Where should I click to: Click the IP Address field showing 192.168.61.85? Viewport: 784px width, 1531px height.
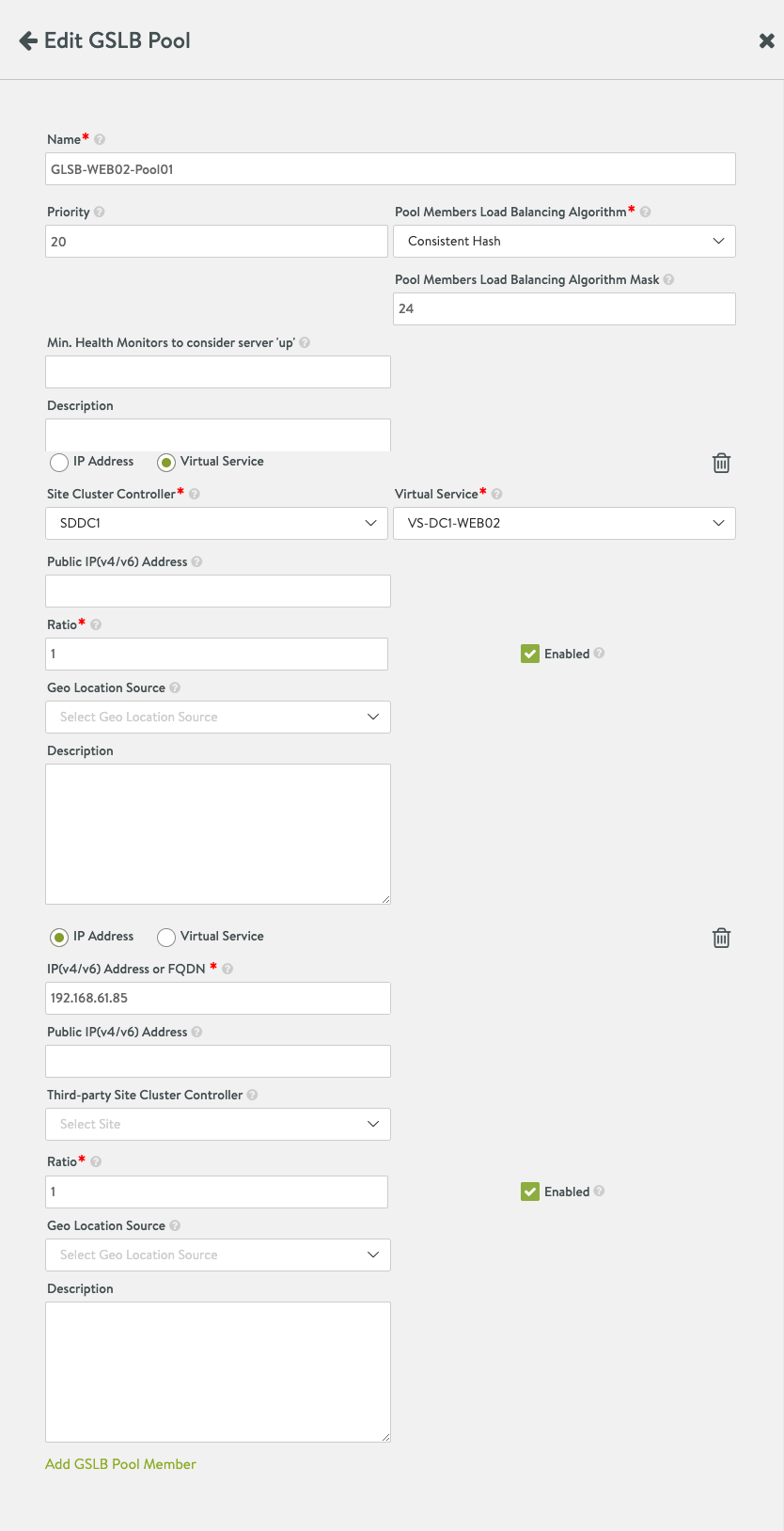pos(218,998)
